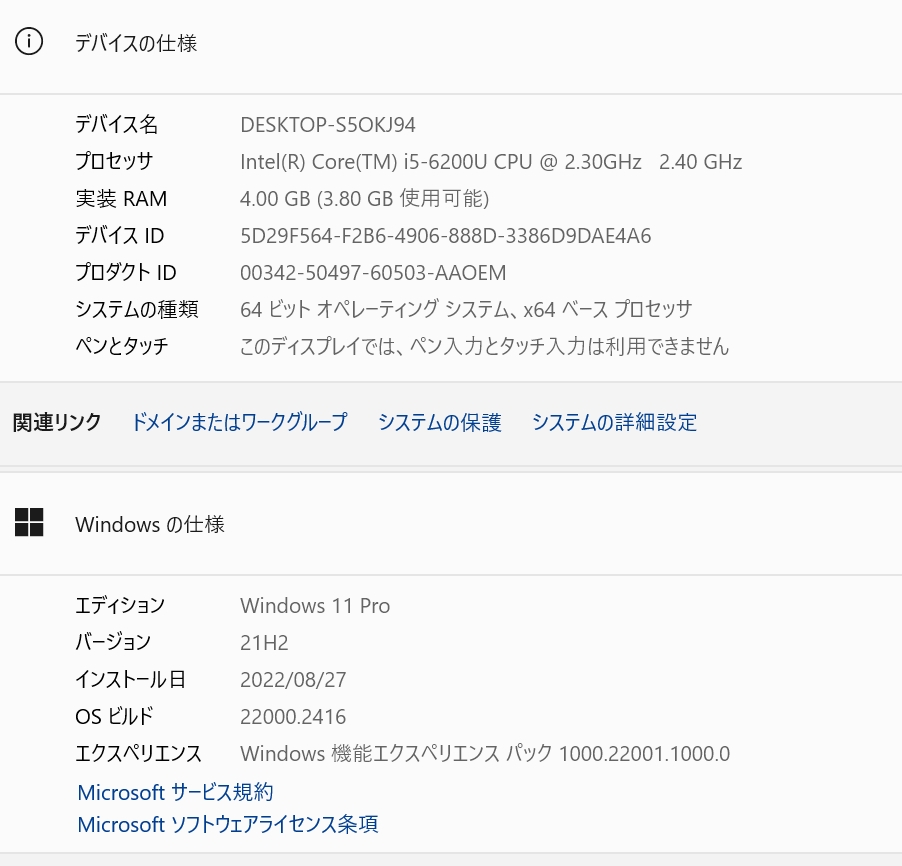Open Microsoft ソフトウェアライセンス条項 link
Viewport: 902px width, 866px height.
[x=228, y=825]
